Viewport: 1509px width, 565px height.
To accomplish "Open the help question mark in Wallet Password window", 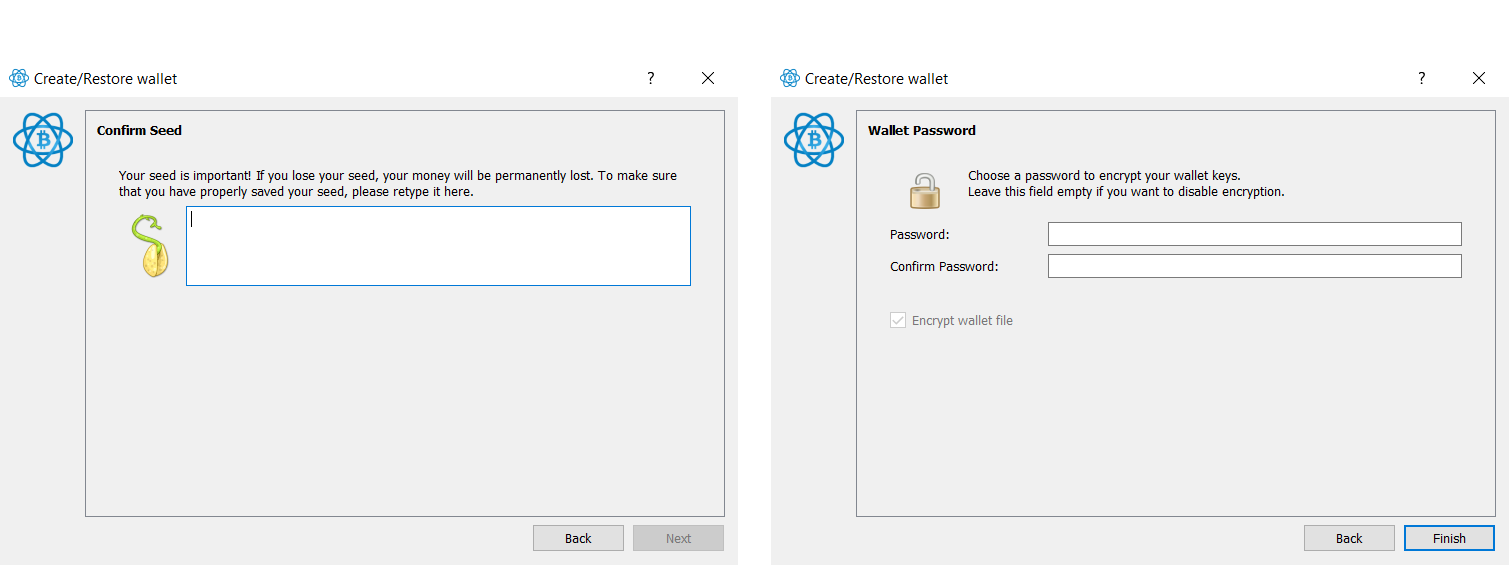I will pos(1422,78).
